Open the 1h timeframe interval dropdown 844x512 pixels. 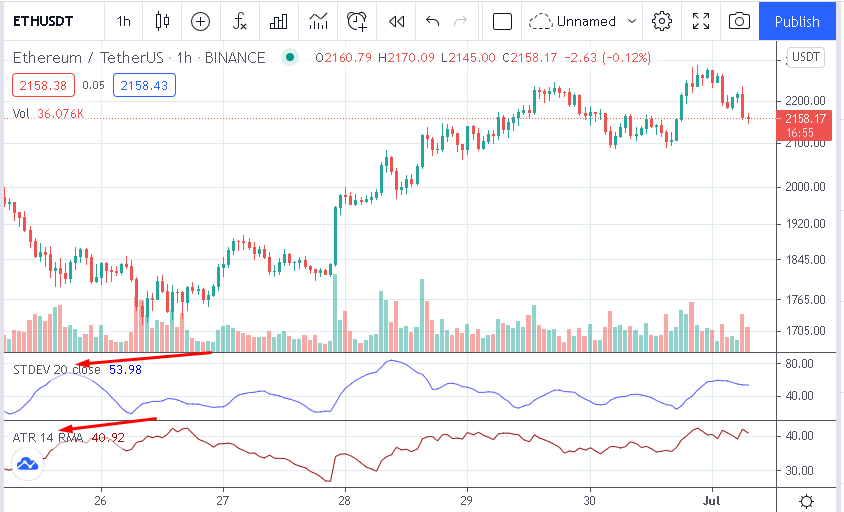tap(124, 21)
